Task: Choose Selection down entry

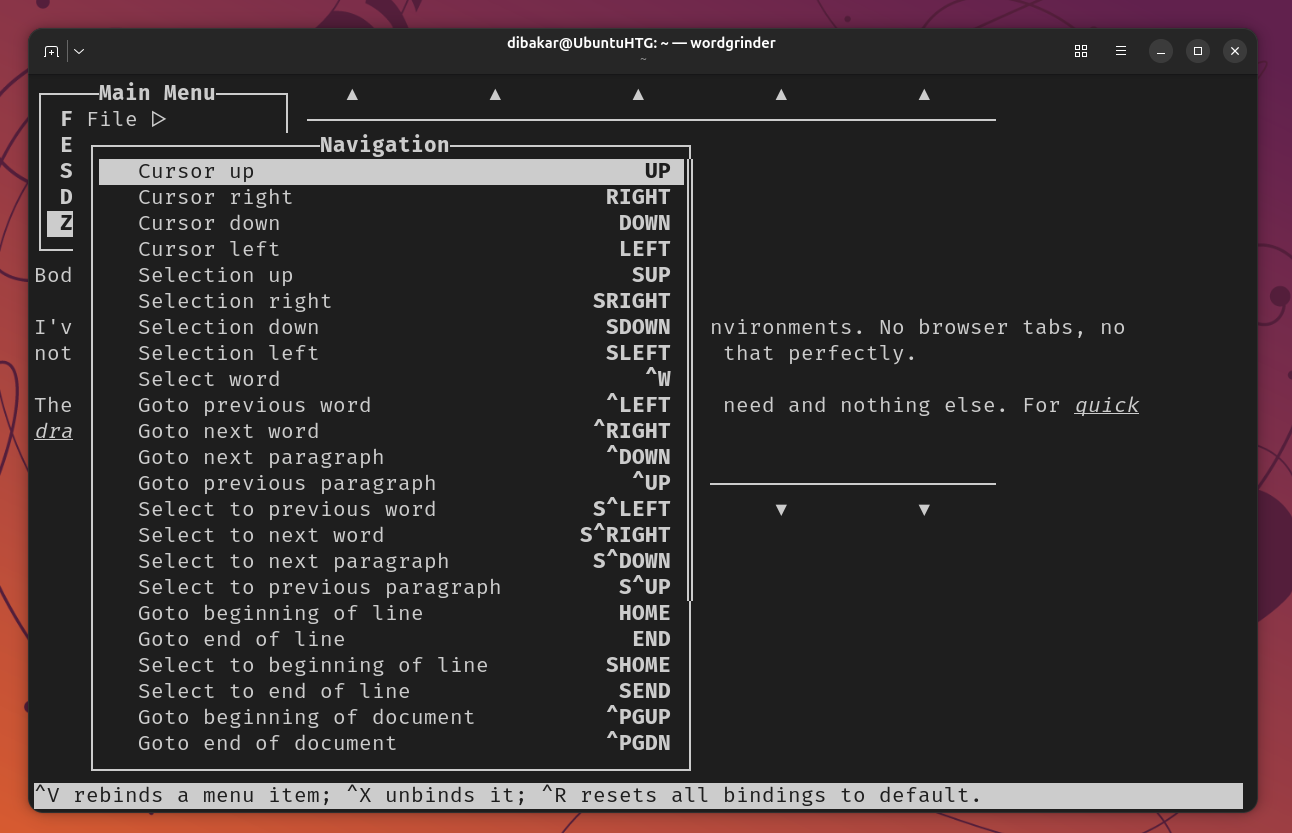Action: pos(391,327)
